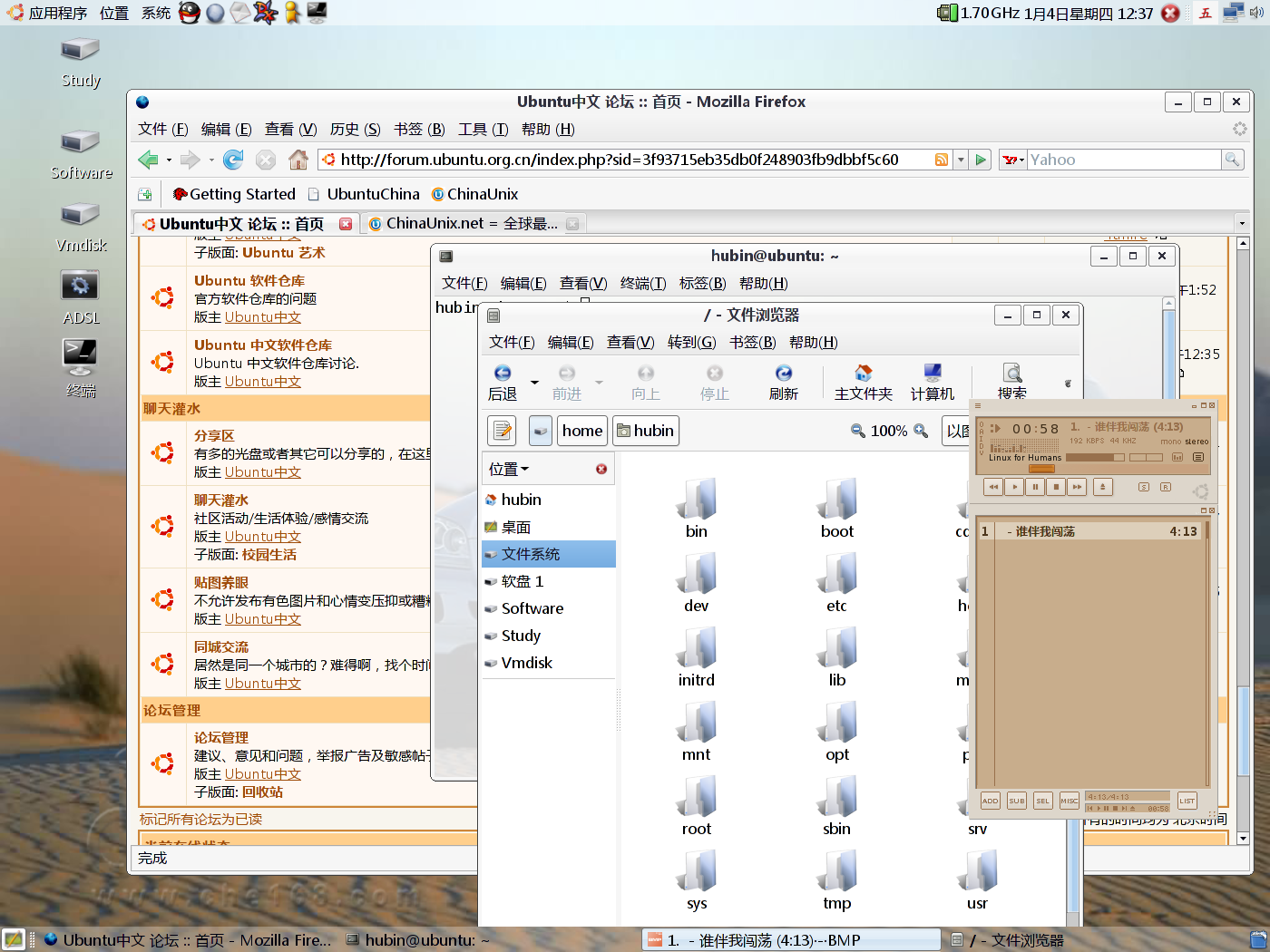Click Back button in file browser

(503, 383)
